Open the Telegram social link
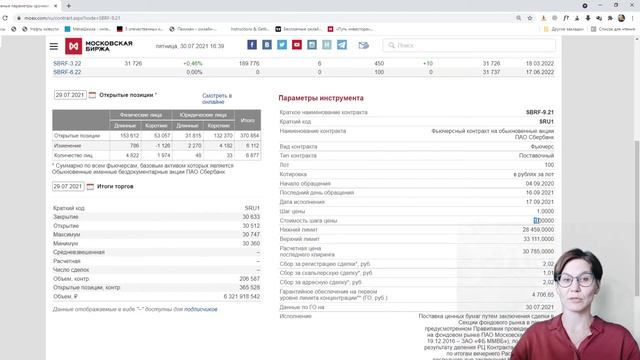The height and width of the screenshot is (360, 640). click(342, 45)
